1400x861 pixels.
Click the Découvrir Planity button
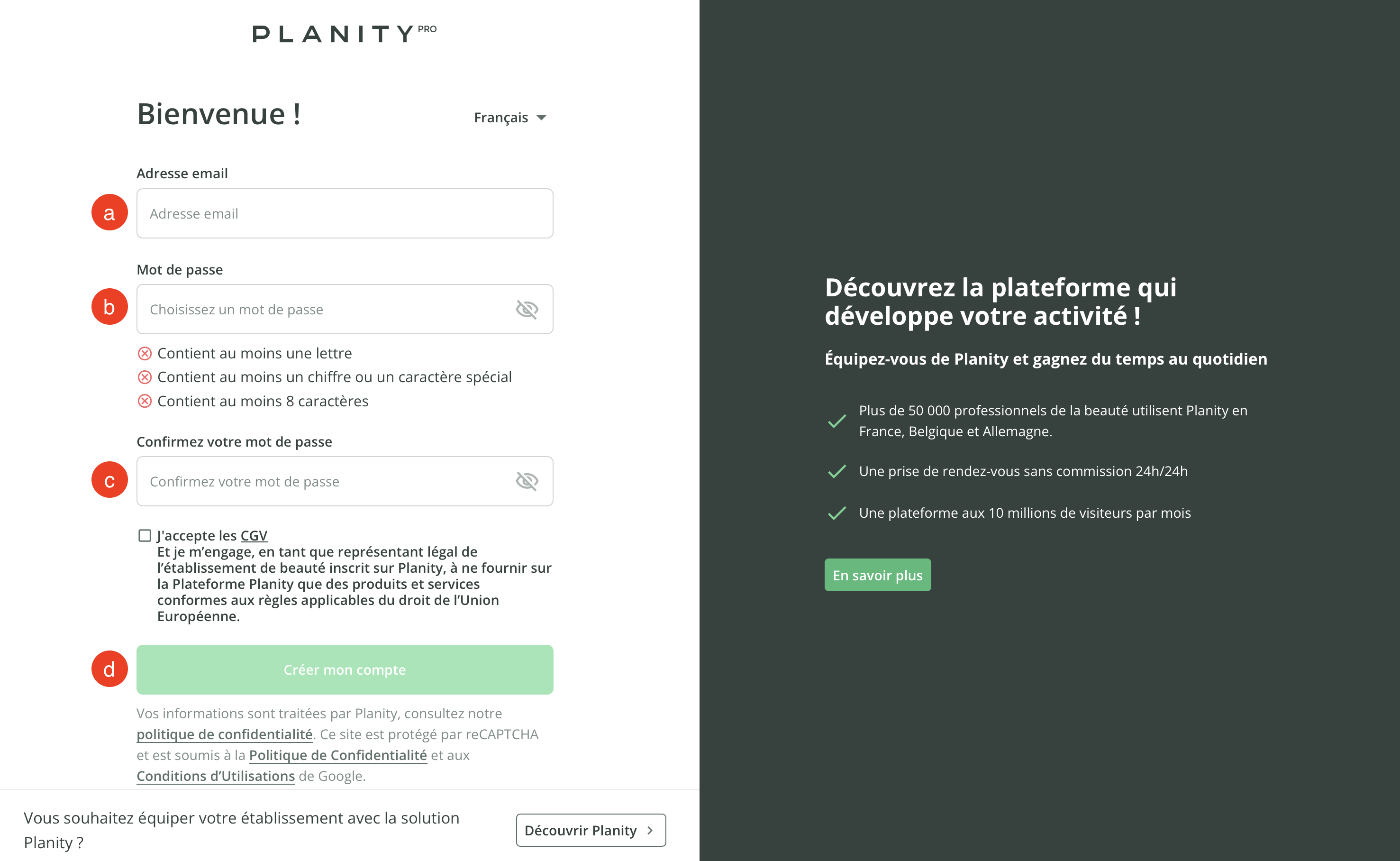pyautogui.click(x=590, y=830)
